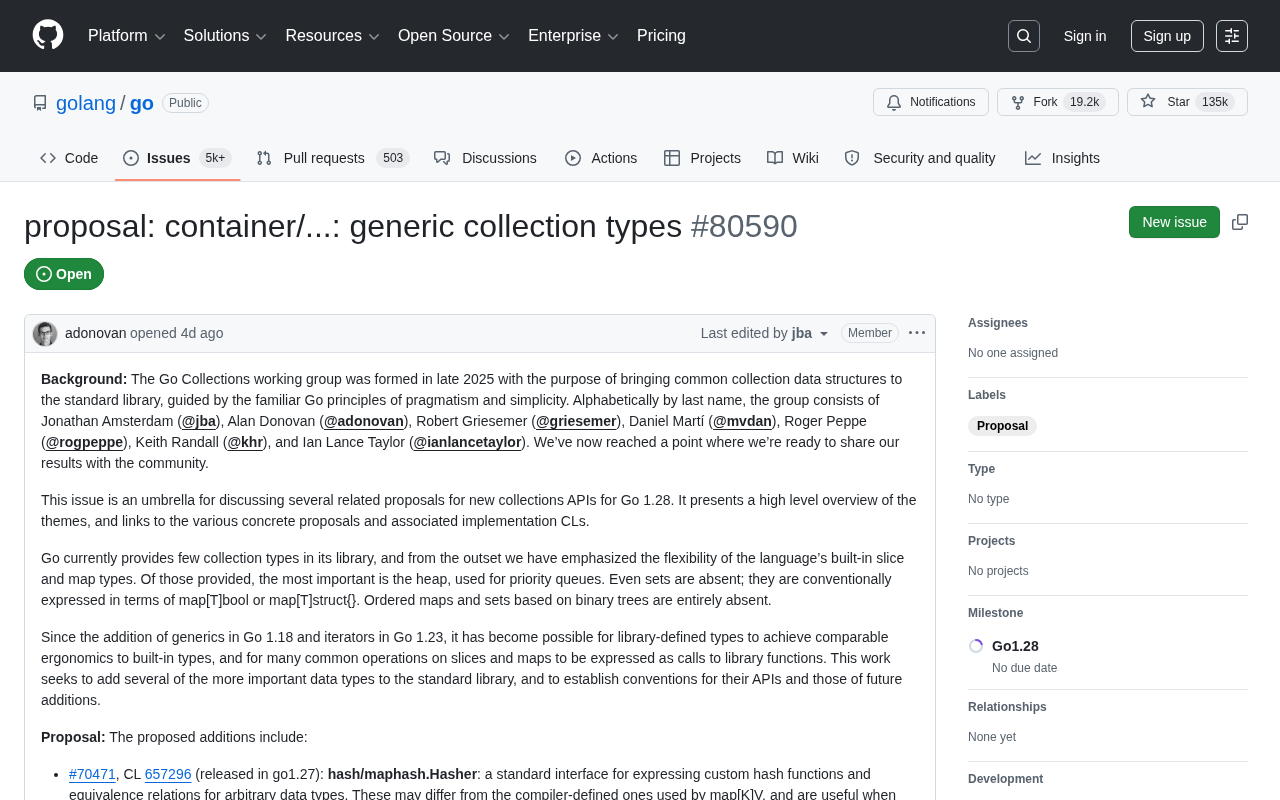1280x800 pixels.
Task: Open the Pricing page
Action: pos(661,36)
